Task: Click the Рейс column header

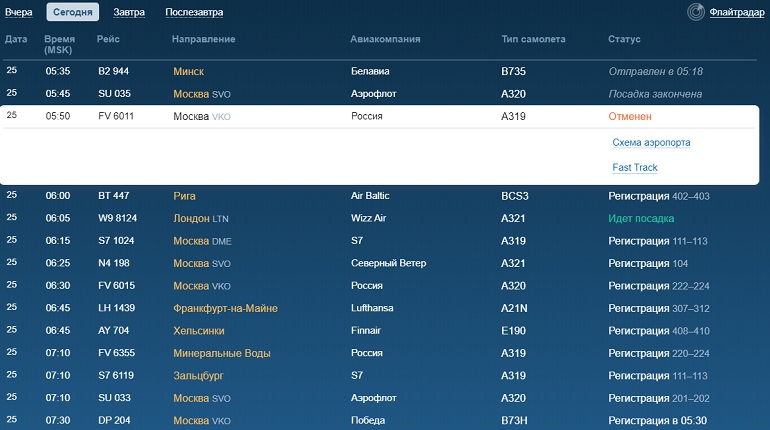Action: [108, 39]
